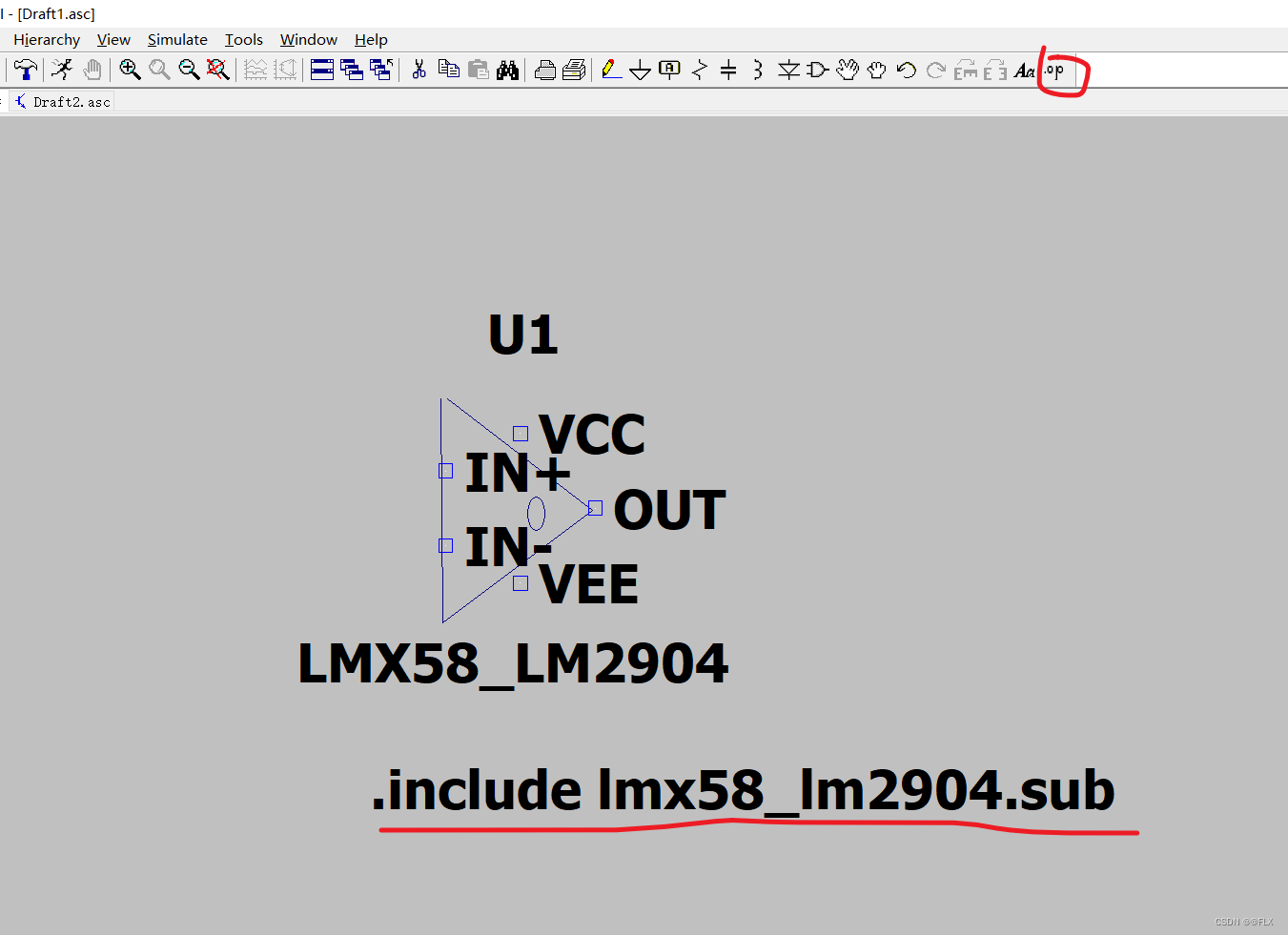Click the cascade windows icon
The height and width of the screenshot is (935, 1288).
pyautogui.click(x=352, y=70)
